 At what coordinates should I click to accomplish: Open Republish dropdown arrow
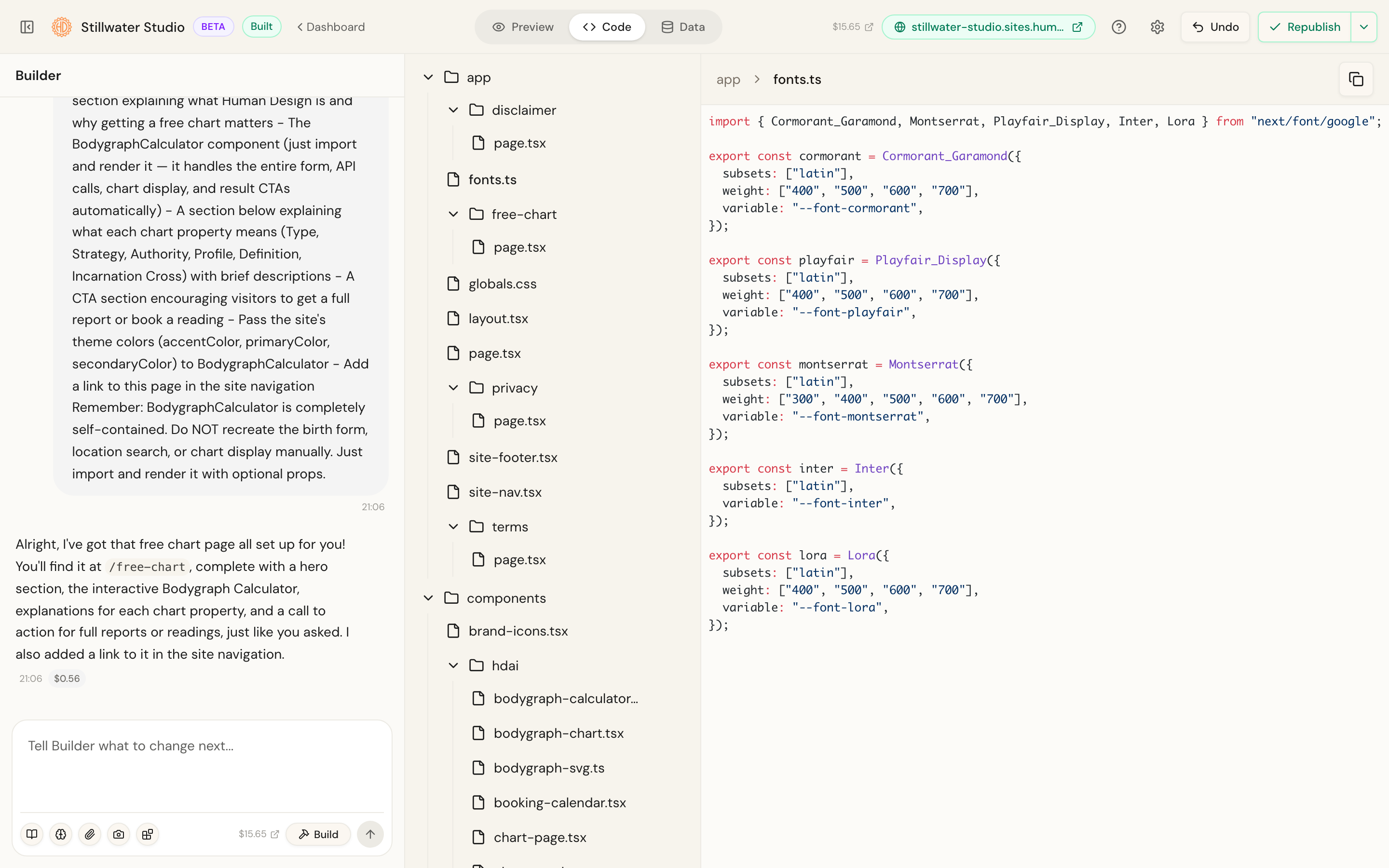[x=1364, y=27]
